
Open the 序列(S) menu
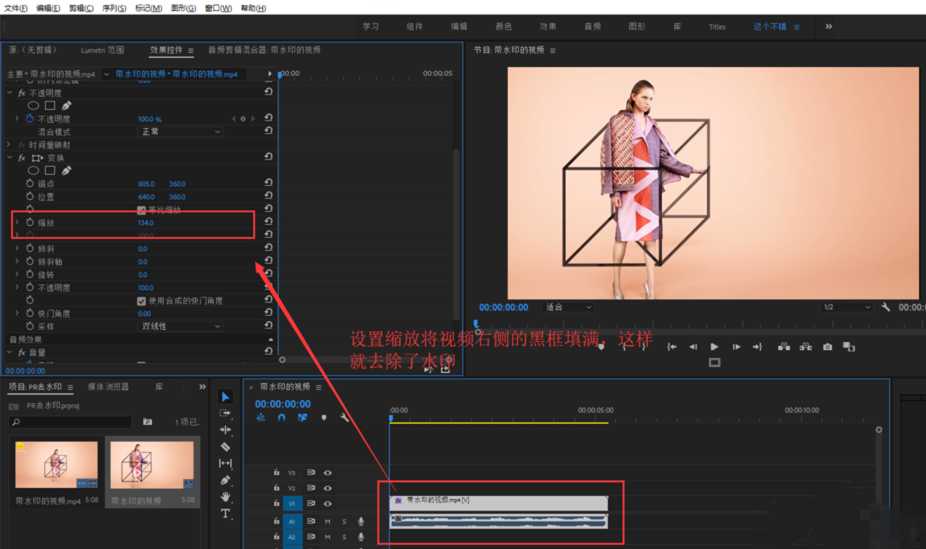tap(114, 8)
